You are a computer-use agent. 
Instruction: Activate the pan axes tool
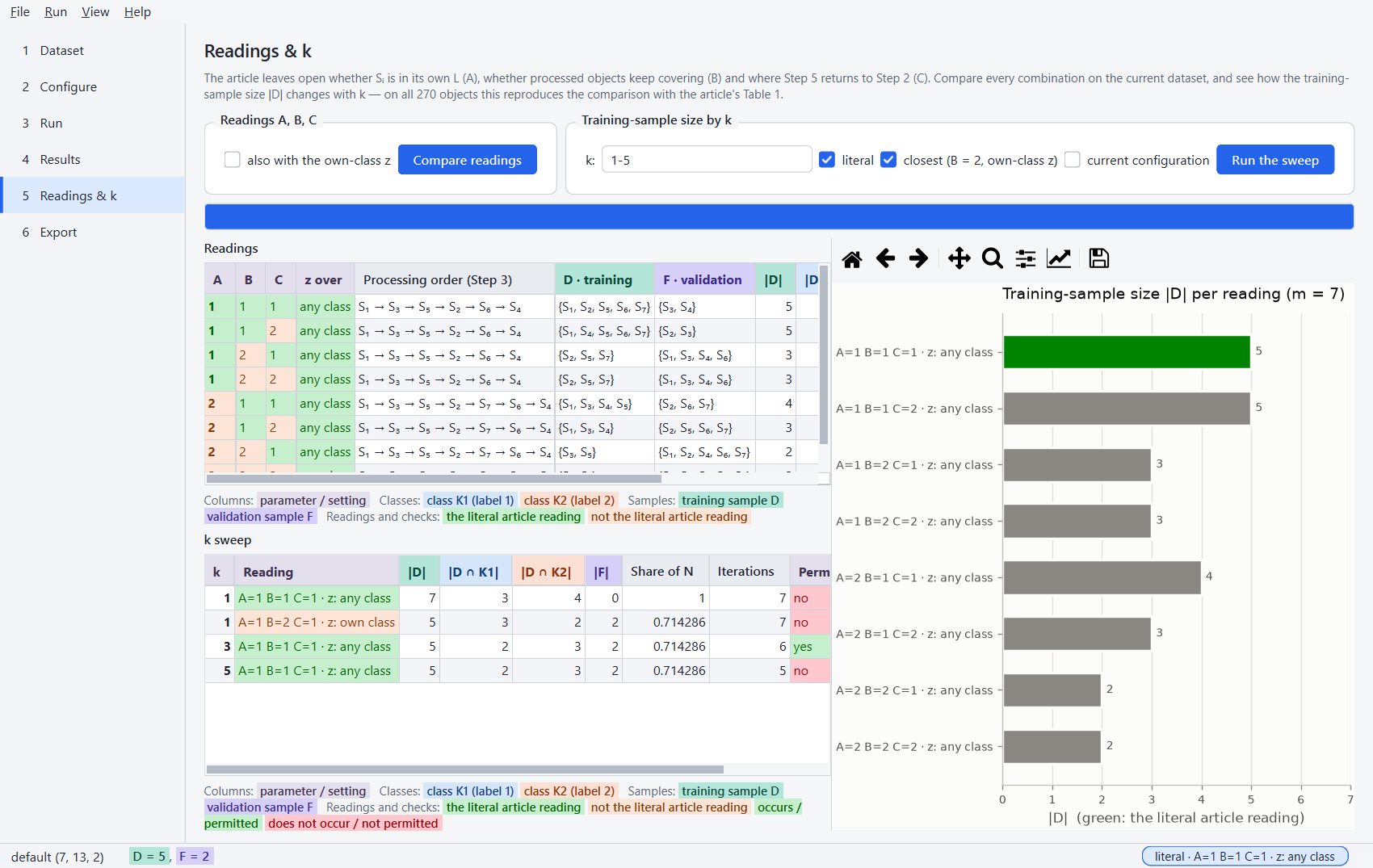tap(959, 258)
